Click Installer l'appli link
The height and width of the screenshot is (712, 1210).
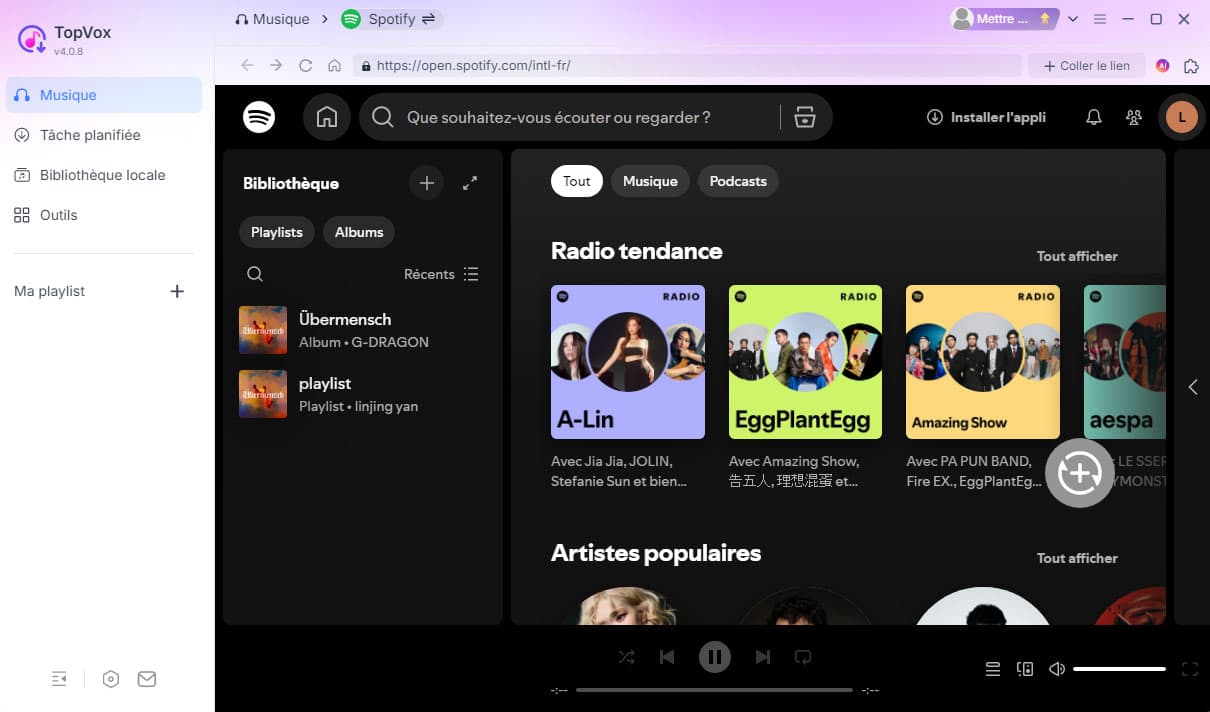point(986,117)
